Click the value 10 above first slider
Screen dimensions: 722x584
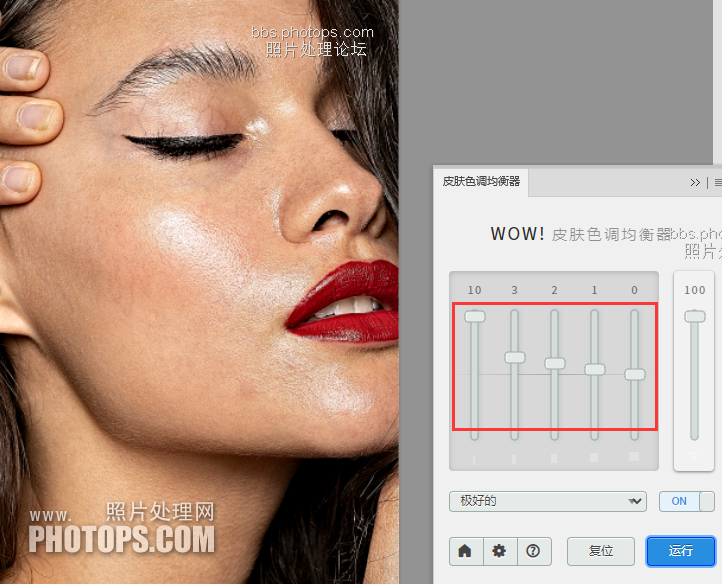point(475,290)
